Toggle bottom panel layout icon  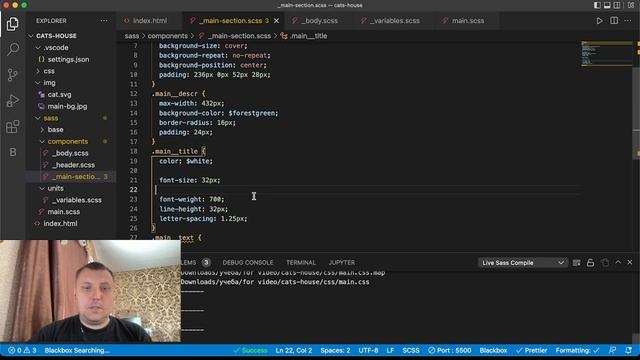point(607,5)
